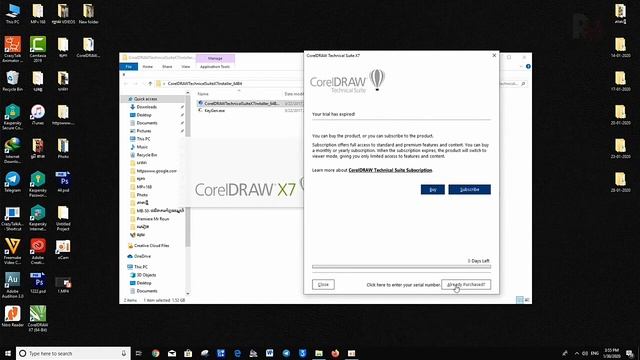Image resolution: width=640 pixels, height=360 pixels.
Task: Open Adobe Audition 3.0 desktop icon
Action: click(x=13, y=285)
